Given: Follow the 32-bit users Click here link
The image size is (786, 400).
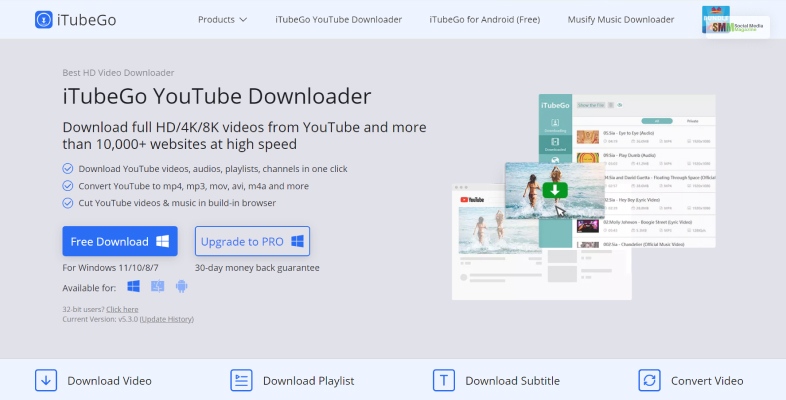Looking at the screenshot, I should [x=122, y=309].
